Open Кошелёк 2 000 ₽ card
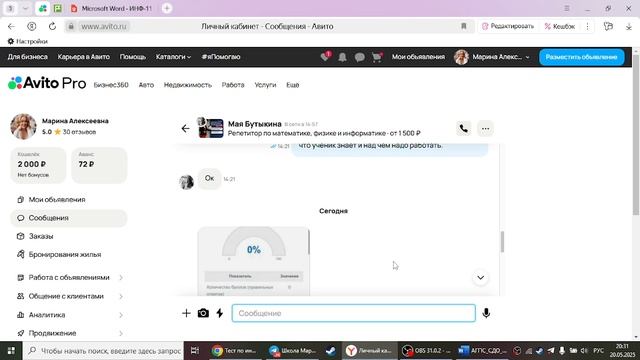The image size is (640, 360). 38,165
